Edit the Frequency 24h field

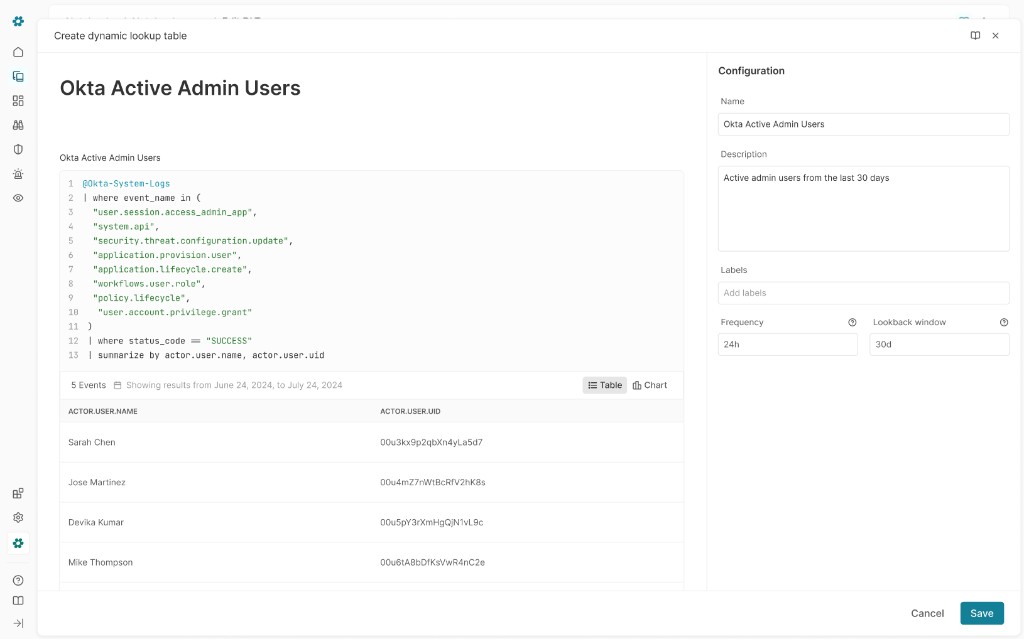pos(788,344)
